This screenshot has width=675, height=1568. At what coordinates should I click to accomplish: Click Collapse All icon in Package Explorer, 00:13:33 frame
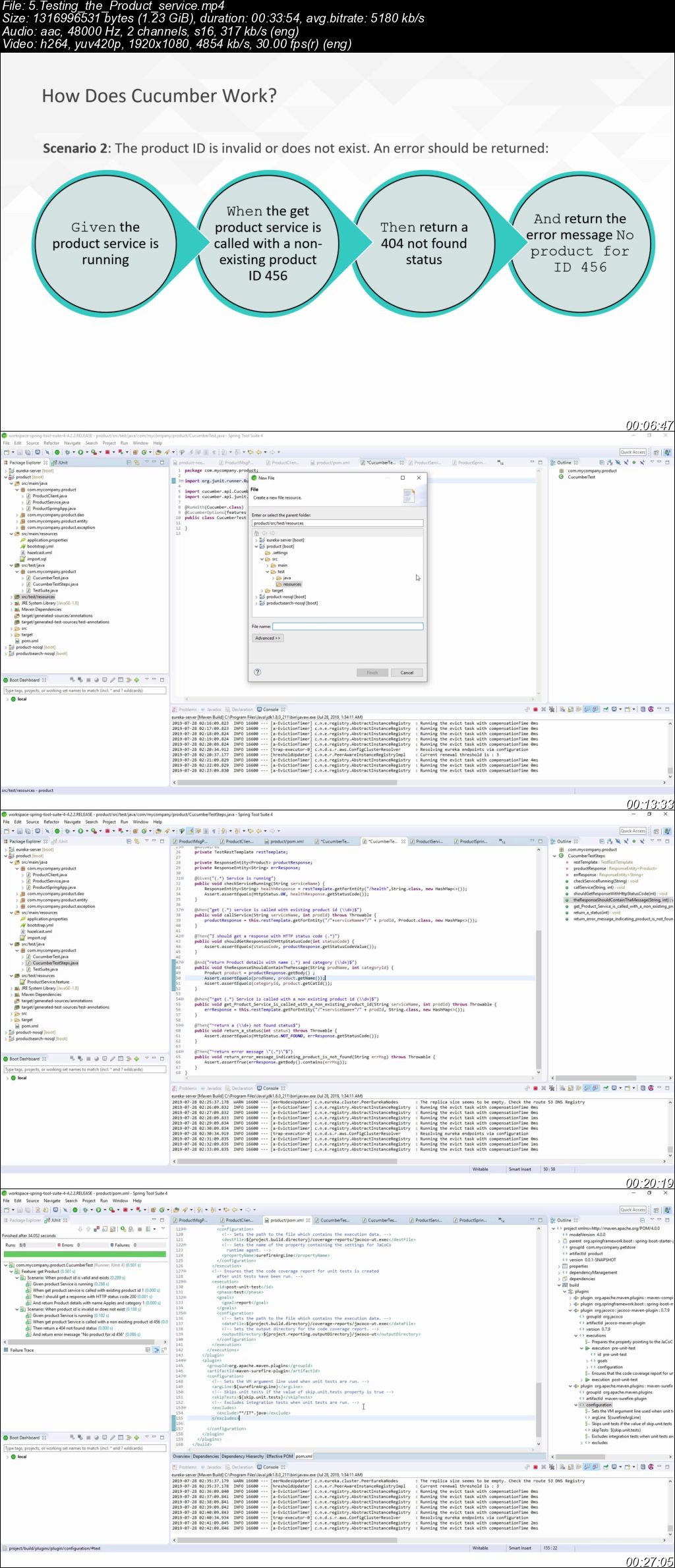point(129,462)
